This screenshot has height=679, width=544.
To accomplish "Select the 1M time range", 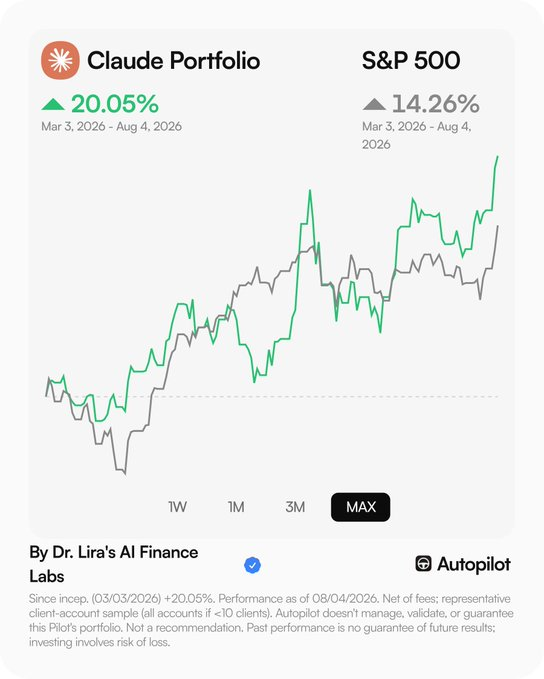I will coord(236,507).
